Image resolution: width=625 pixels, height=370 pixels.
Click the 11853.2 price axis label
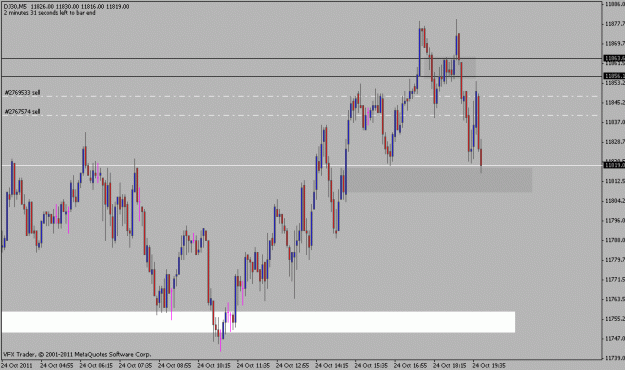[615, 83]
